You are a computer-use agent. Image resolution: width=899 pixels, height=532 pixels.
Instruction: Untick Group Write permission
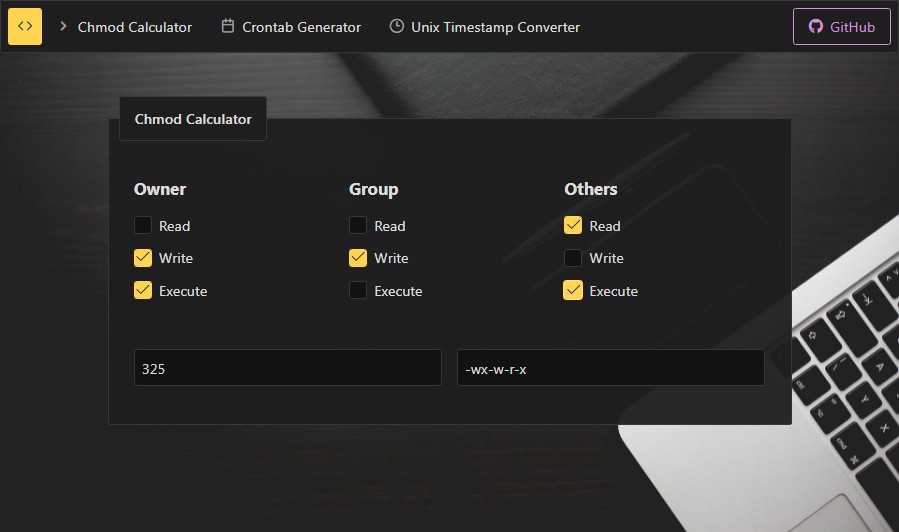(358, 258)
